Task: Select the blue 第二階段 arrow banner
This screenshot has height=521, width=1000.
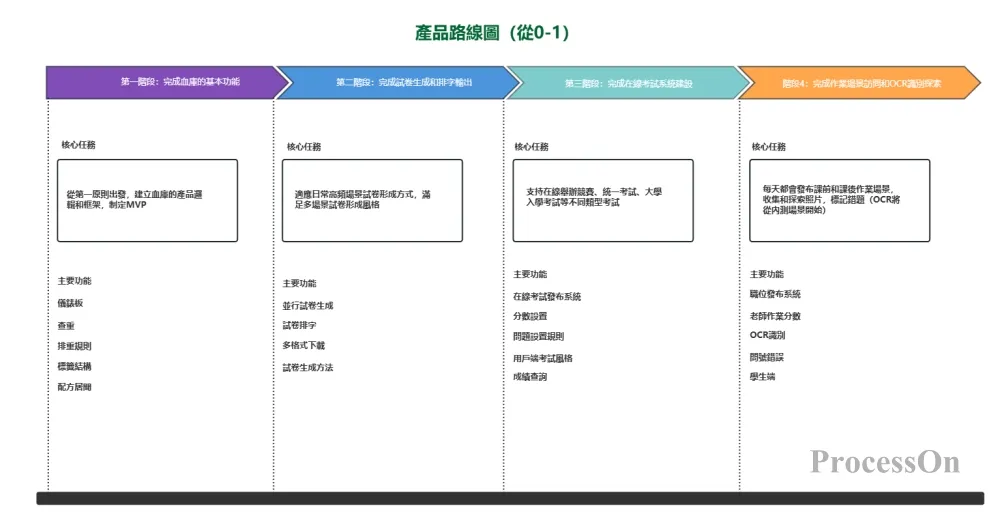Action: (390, 82)
